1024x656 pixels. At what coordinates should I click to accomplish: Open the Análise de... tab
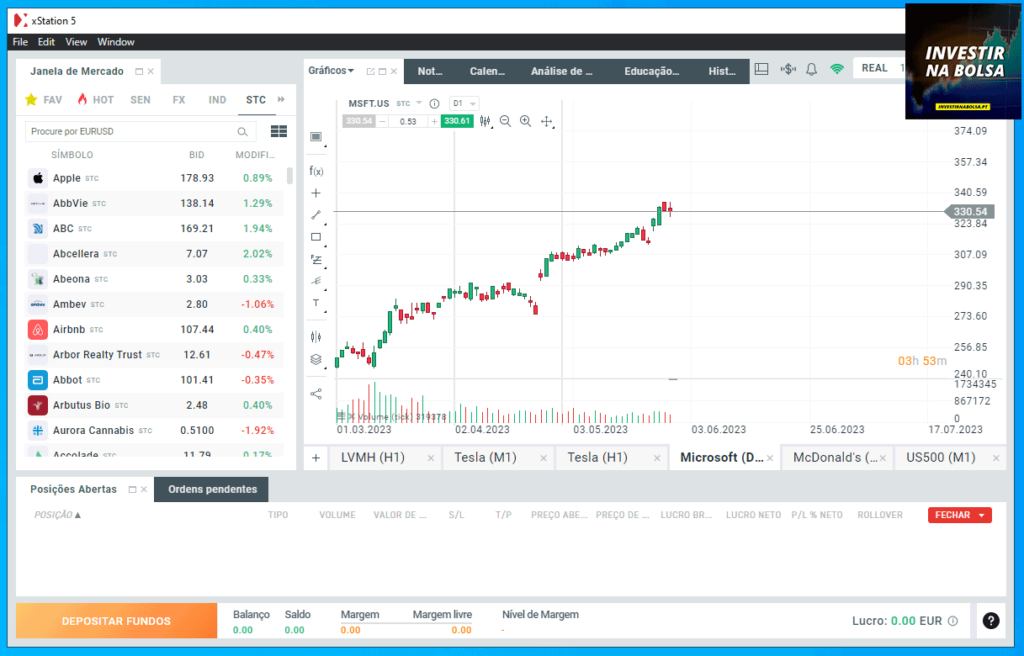coord(562,71)
